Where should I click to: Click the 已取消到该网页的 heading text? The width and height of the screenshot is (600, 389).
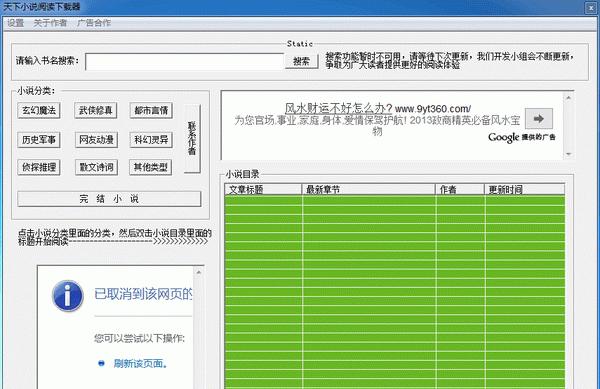pyautogui.click(x=143, y=294)
